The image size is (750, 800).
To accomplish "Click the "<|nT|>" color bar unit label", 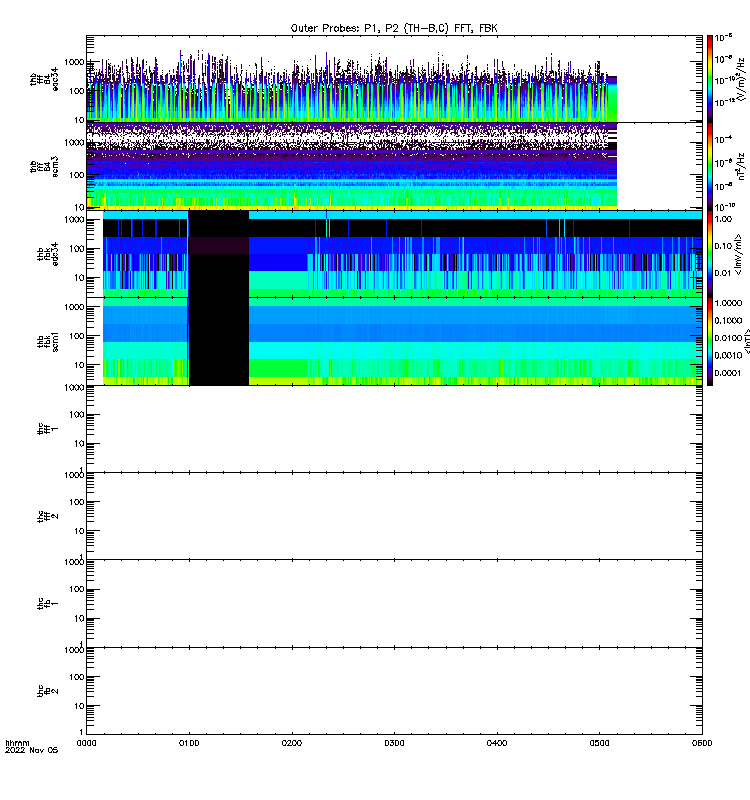I will pos(746,341).
